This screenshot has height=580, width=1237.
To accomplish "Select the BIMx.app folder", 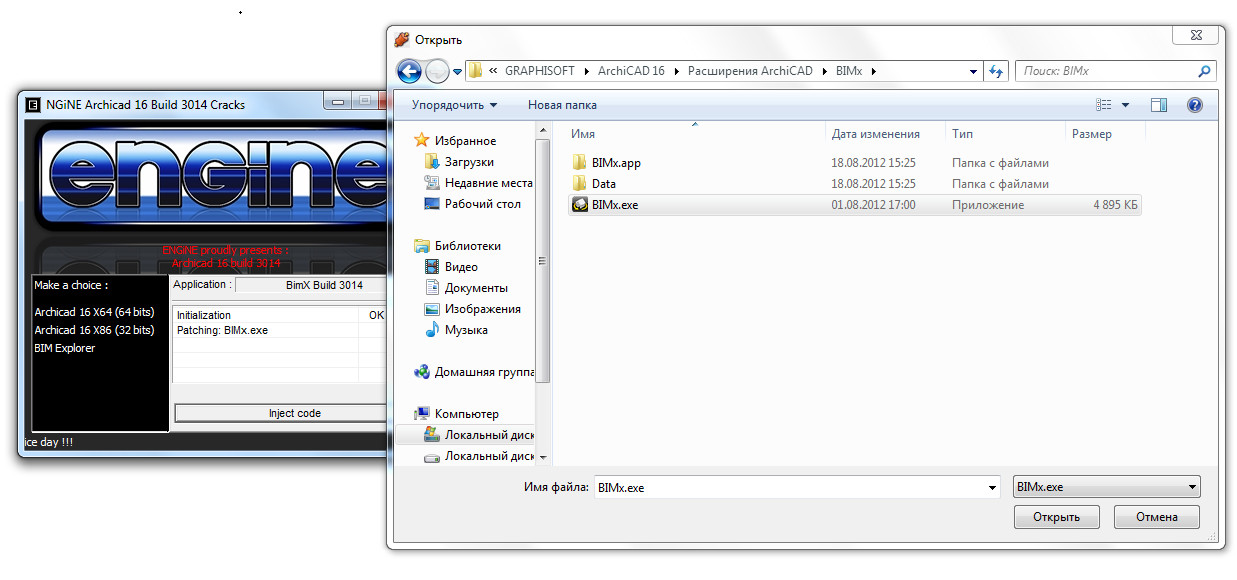I will pos(615,162).
